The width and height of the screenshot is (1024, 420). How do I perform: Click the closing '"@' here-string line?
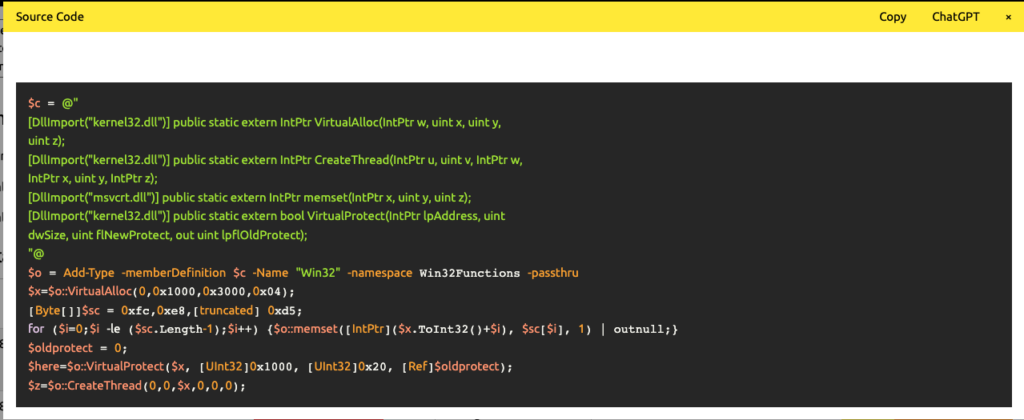click(x=36, y=254)
